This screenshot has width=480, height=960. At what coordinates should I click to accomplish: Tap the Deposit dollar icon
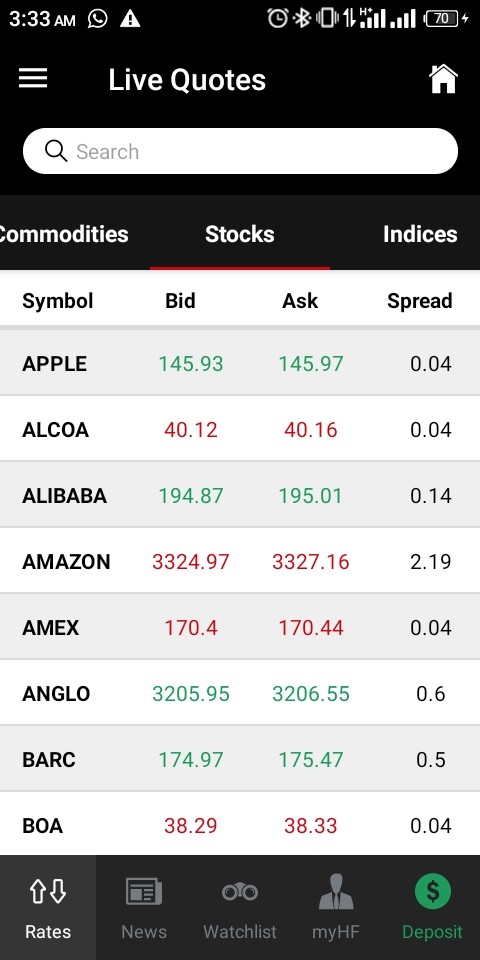[432, 891]
